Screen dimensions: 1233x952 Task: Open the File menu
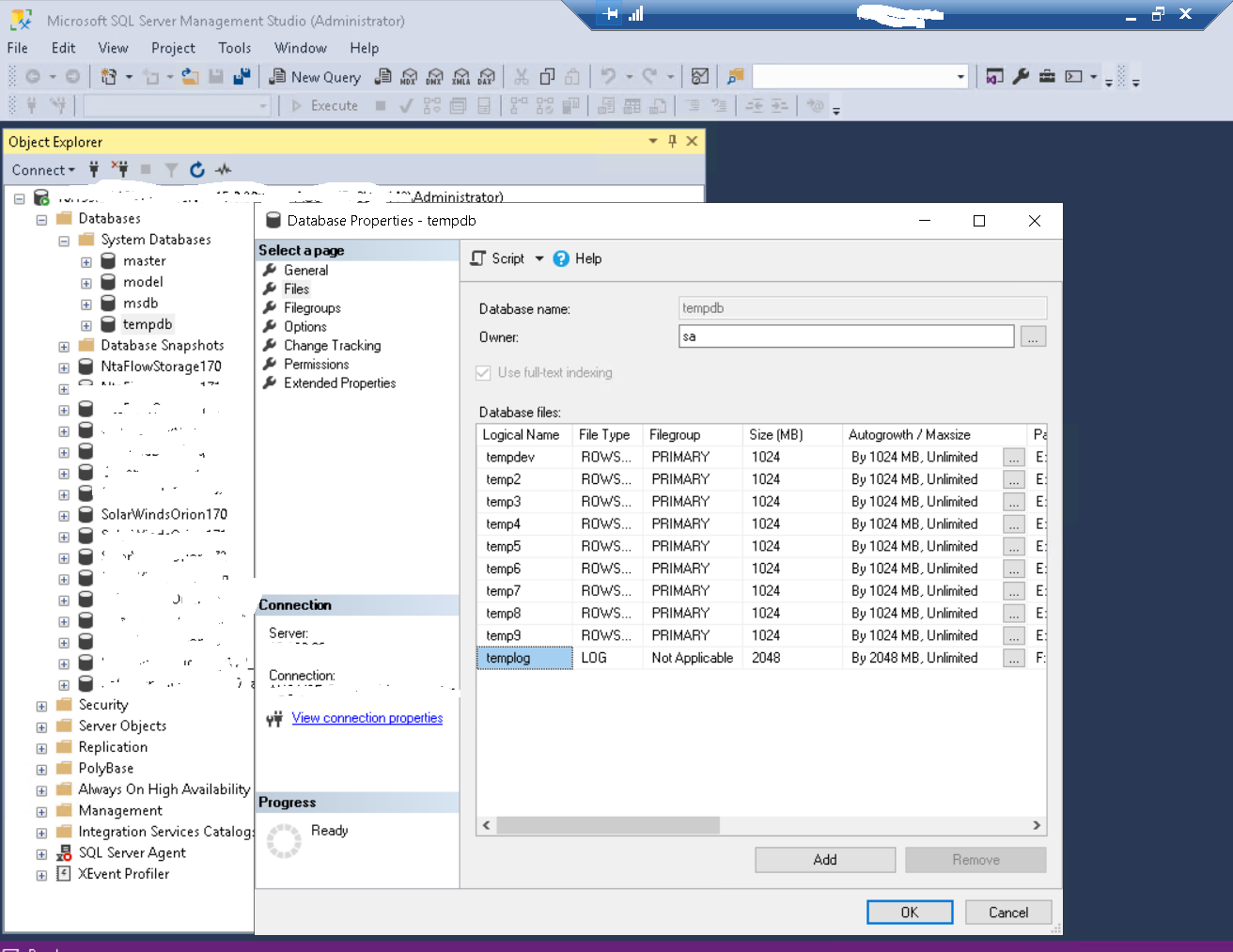click(18, 48)
